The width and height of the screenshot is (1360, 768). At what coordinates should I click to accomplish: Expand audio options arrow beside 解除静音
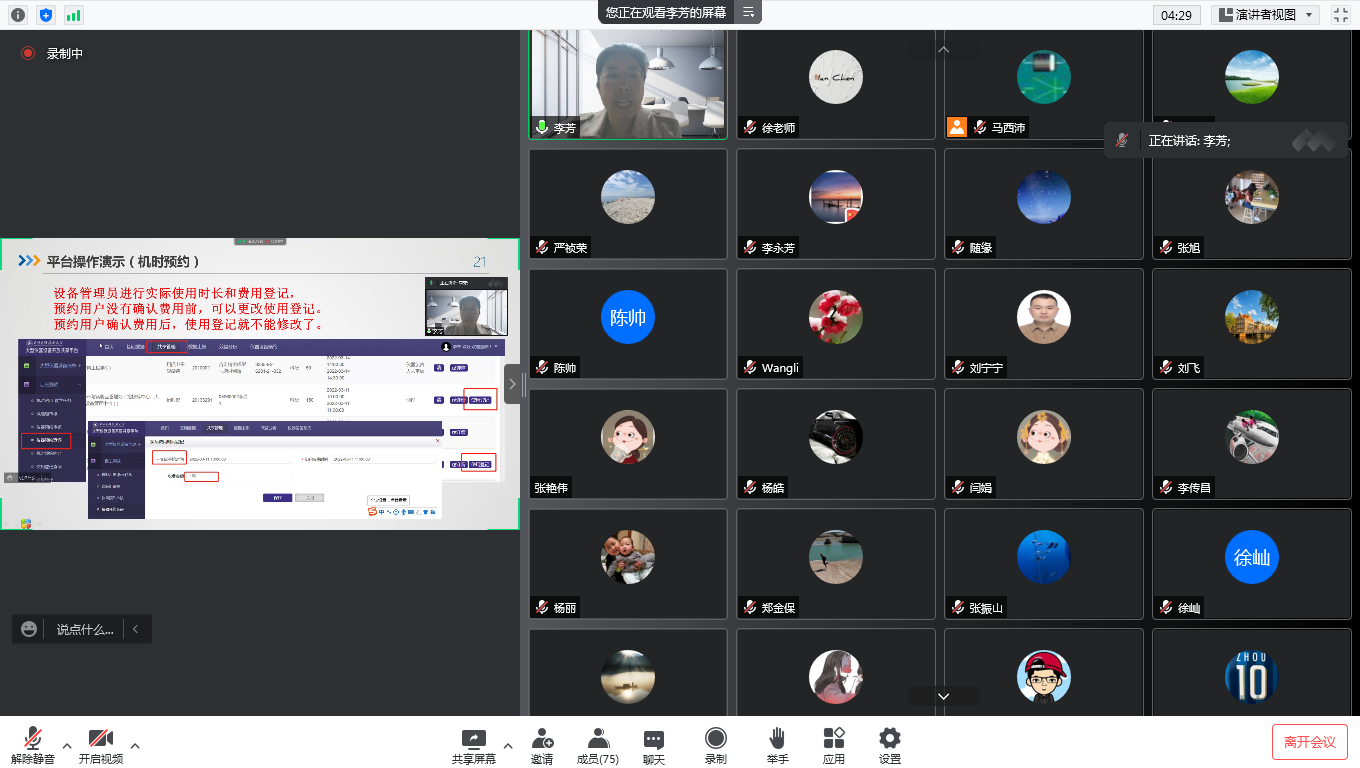(67, 745)
